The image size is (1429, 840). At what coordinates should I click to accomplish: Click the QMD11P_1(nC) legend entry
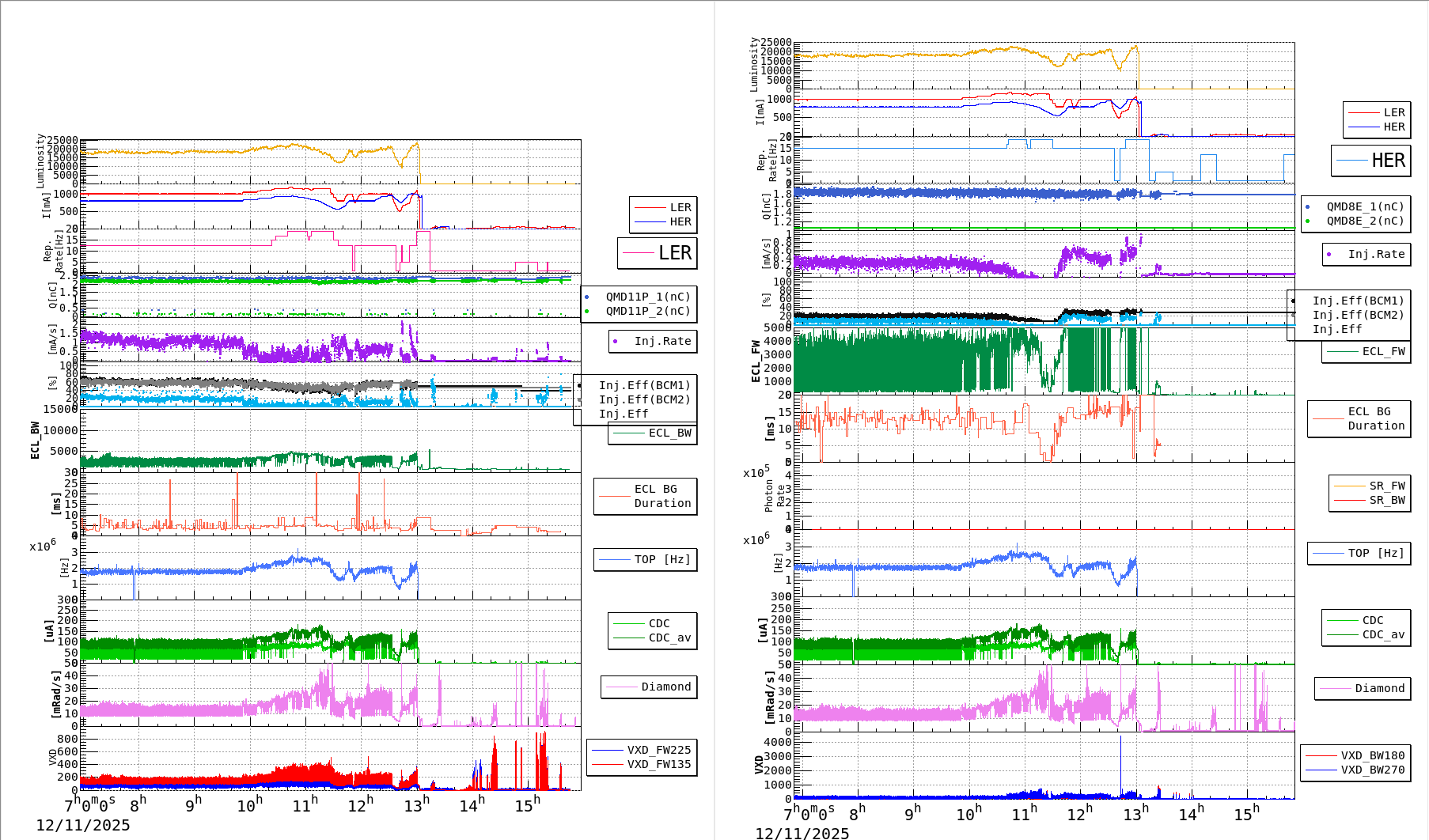647,297
